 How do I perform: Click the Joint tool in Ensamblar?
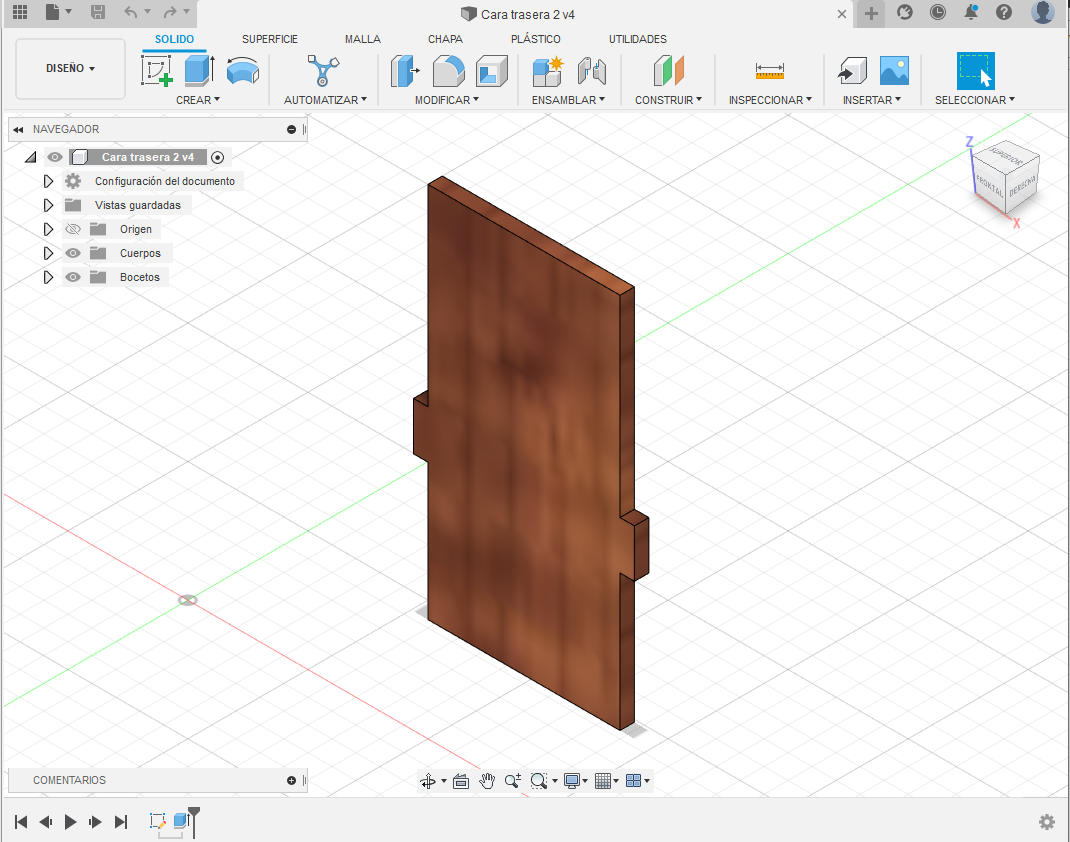click(593, 71)
